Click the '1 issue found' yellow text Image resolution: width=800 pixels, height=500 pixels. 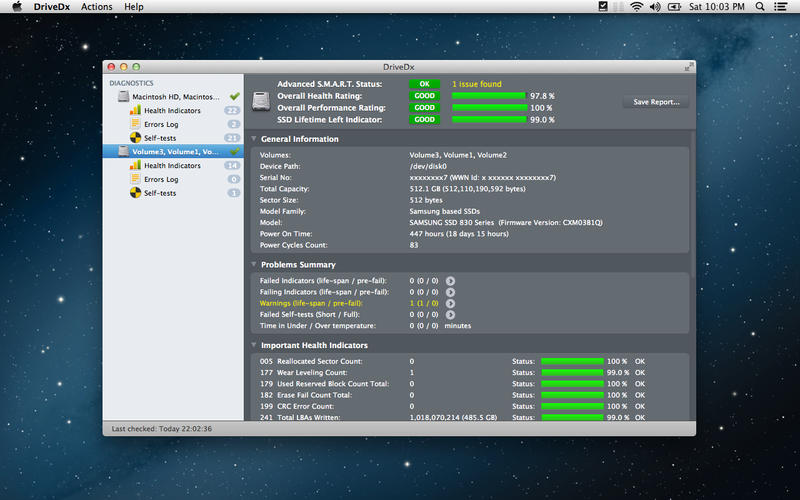point(477,84)
